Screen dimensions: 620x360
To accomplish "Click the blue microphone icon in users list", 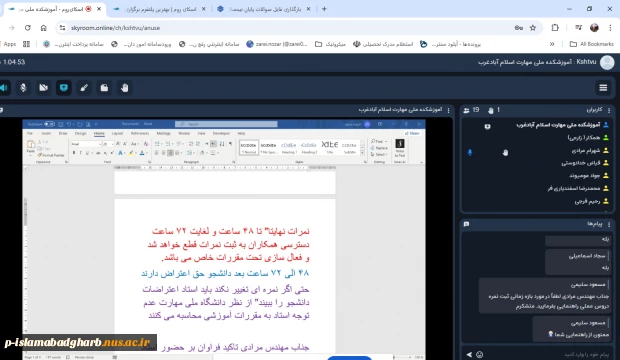I will [x=470, y=152].
